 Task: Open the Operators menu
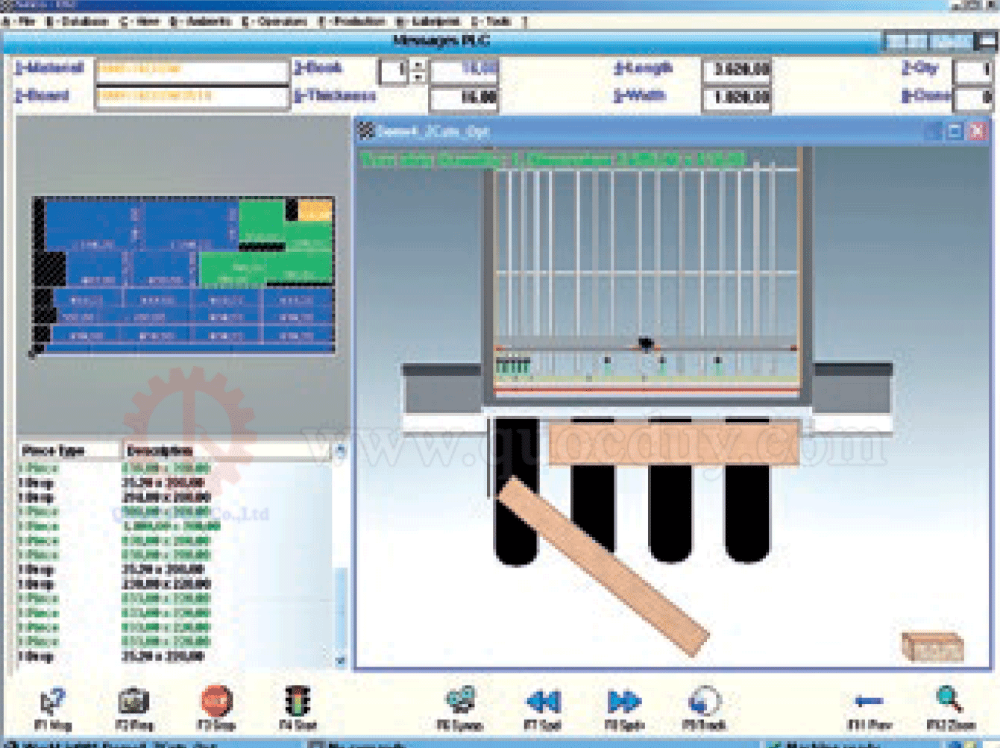[275, 21]
